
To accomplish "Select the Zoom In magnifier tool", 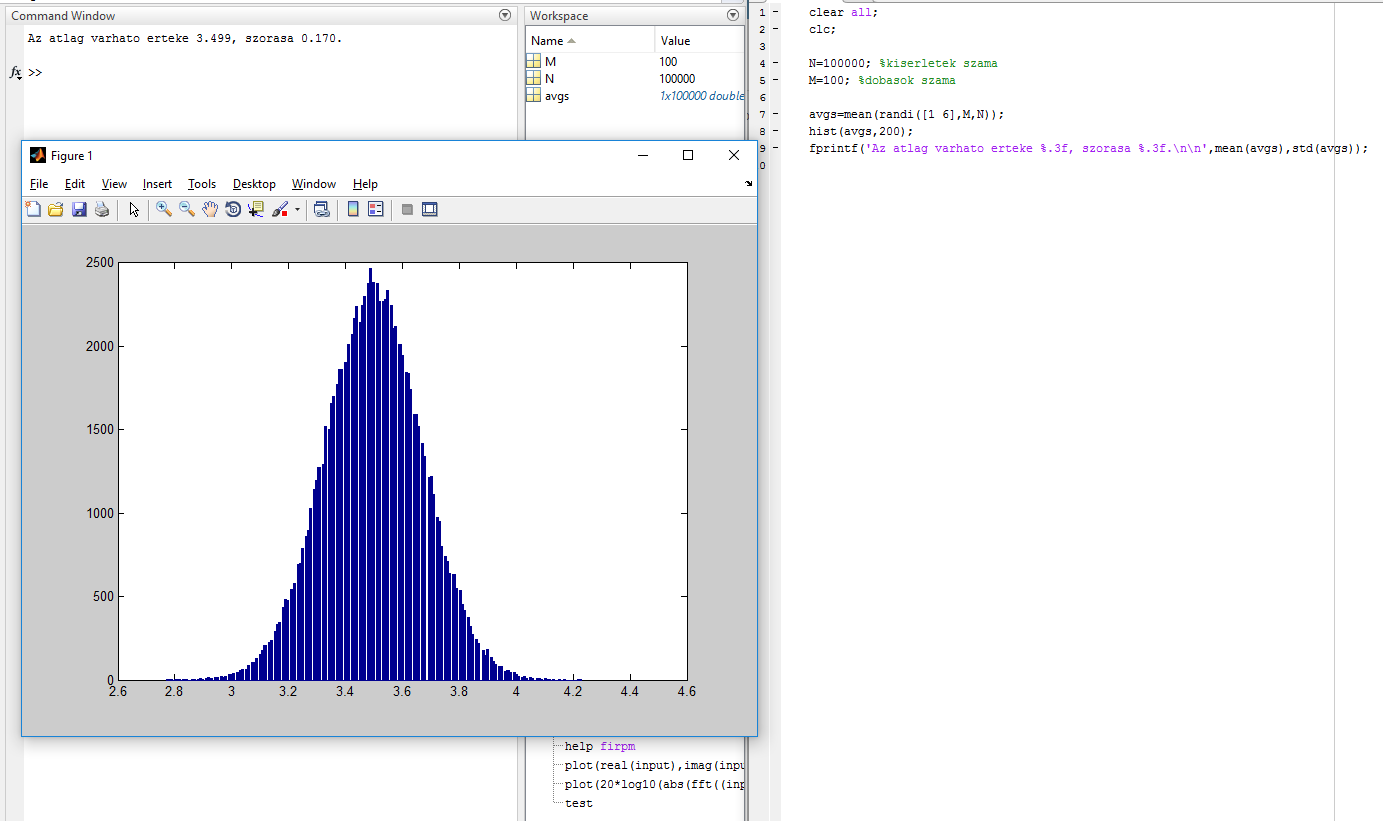I will click(x=164, y=209).
